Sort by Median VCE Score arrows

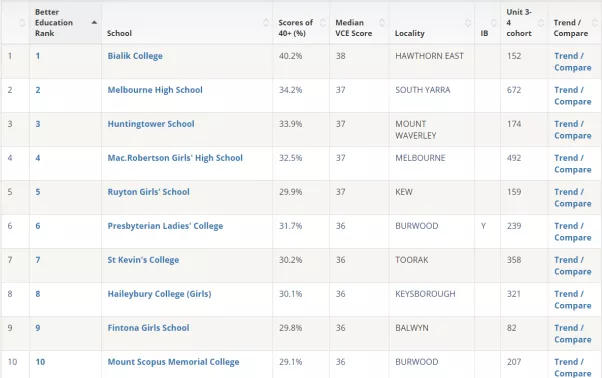click(x=382, y=23)
